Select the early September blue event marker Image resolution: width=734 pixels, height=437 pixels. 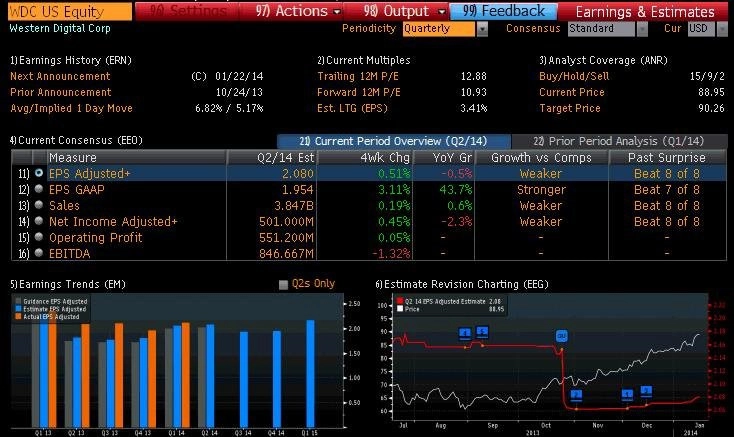(x=482, y=332)
